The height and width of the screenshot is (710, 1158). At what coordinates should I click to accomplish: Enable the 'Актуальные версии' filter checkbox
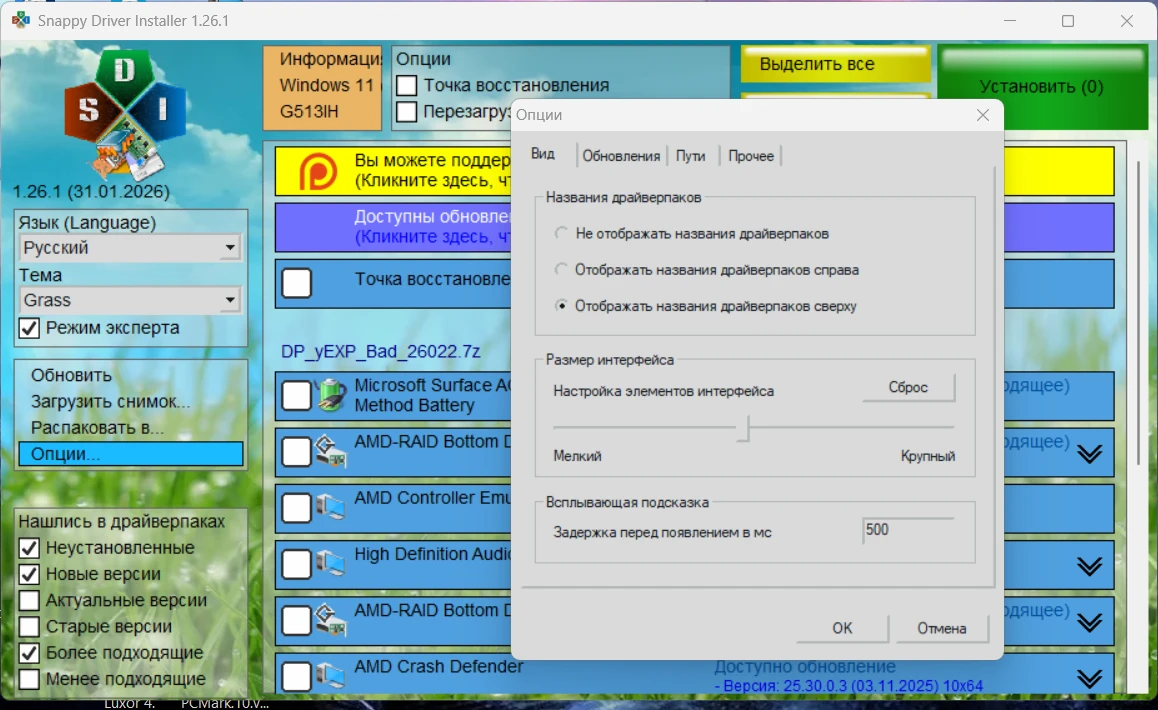click(29, 601)
